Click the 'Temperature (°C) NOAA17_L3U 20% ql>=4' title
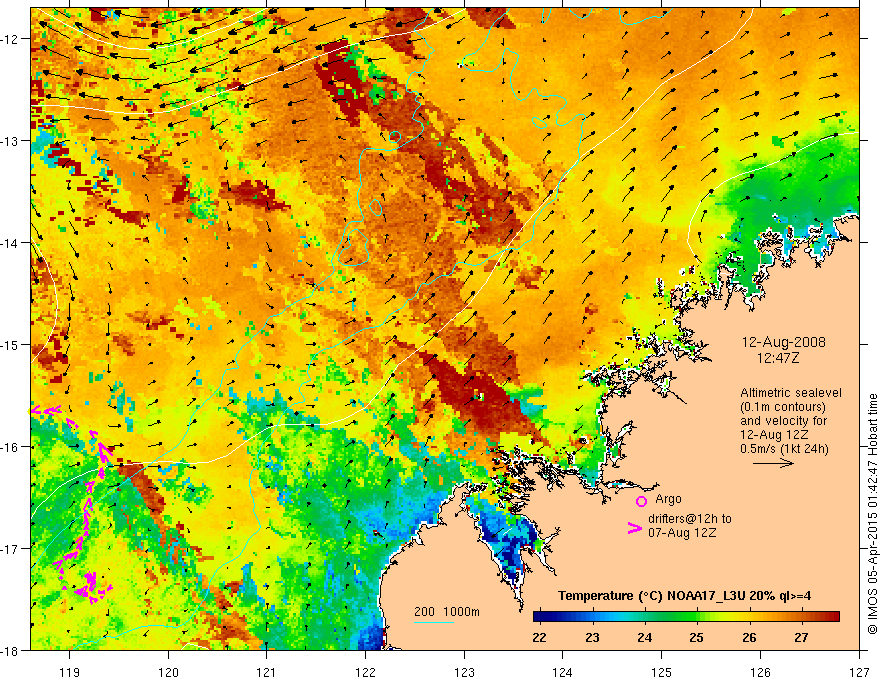880x680 pixels. tap(684, 596)
